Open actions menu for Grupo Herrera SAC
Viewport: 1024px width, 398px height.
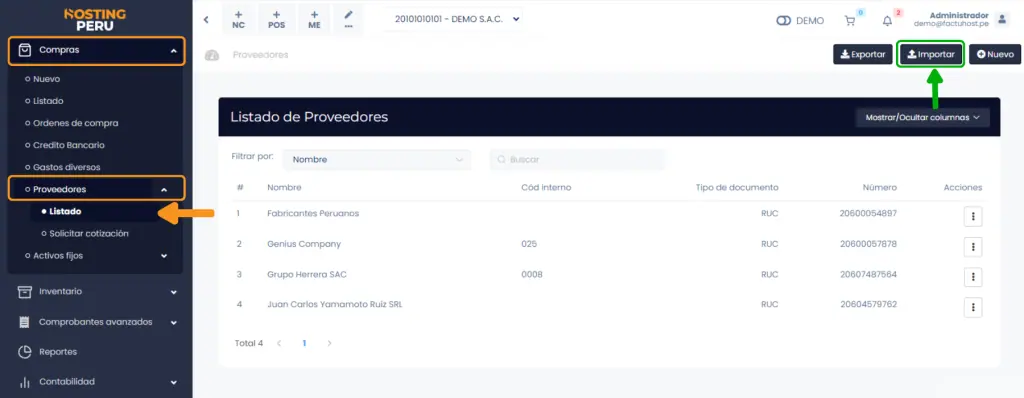coord(973,277)
